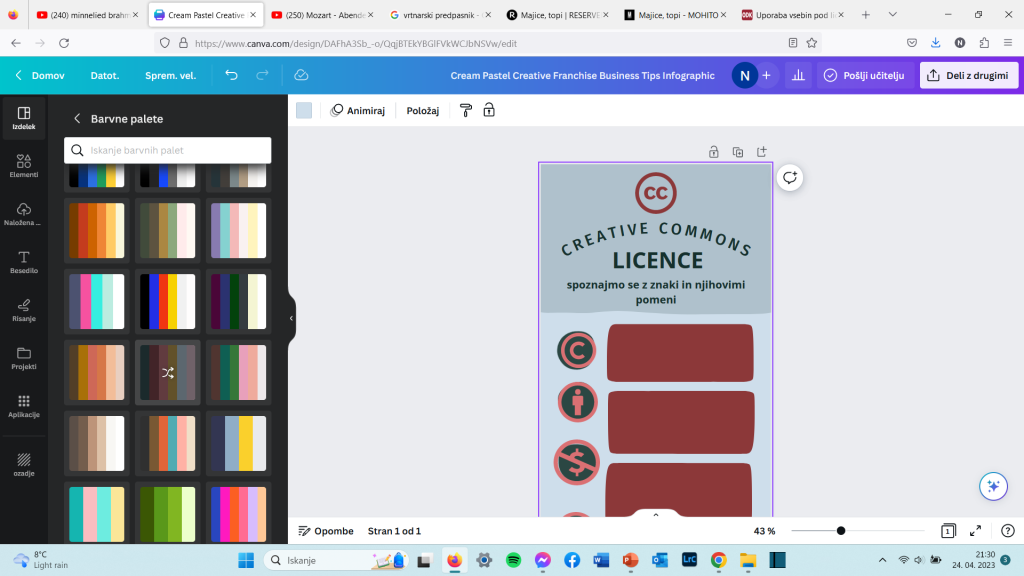Open the Risanje drawing panel
This screenshot has width=1024, height=576.
(x=24, y=310)
